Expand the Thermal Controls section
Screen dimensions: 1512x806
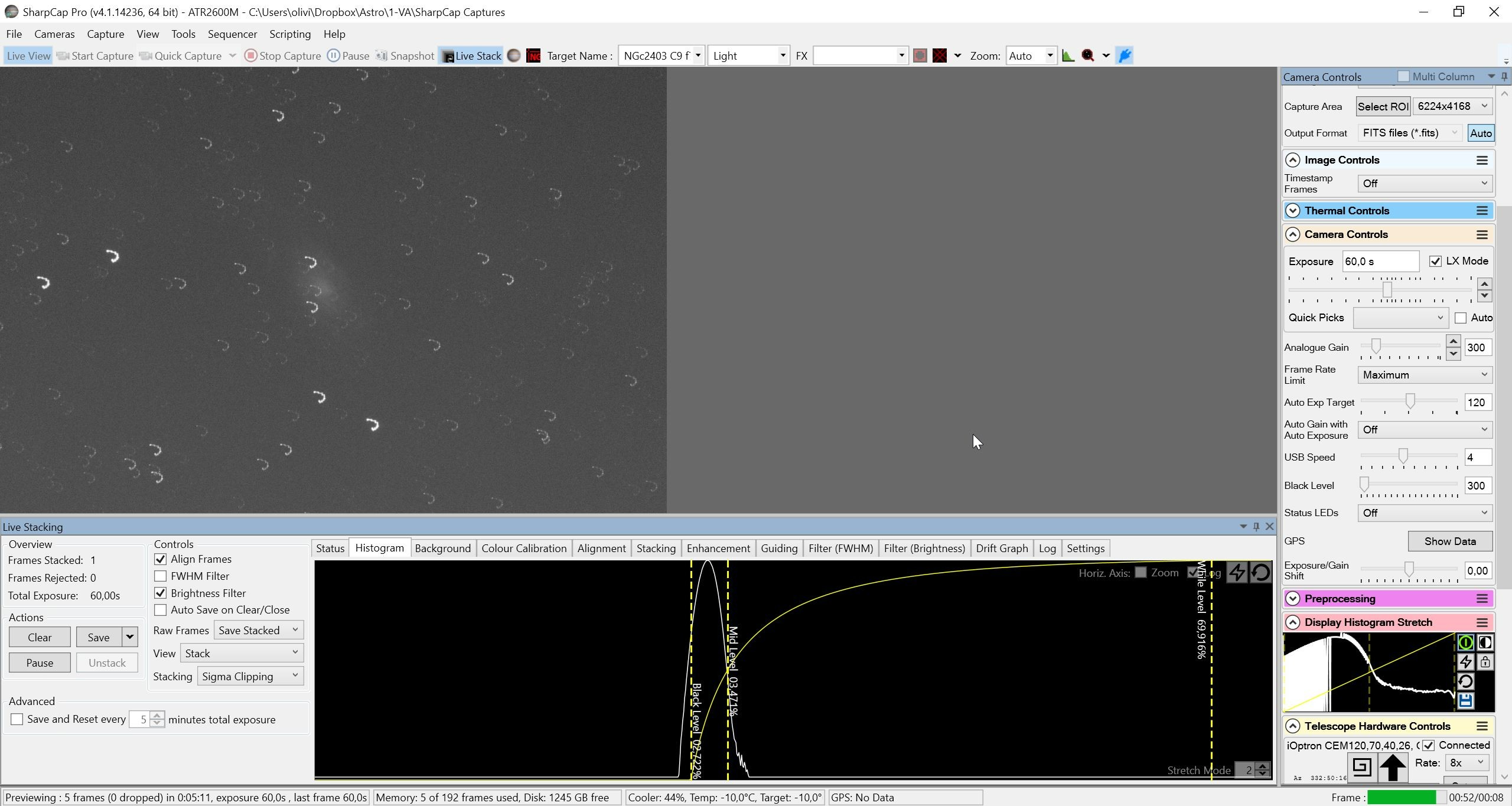click(x=1292, y=211)
